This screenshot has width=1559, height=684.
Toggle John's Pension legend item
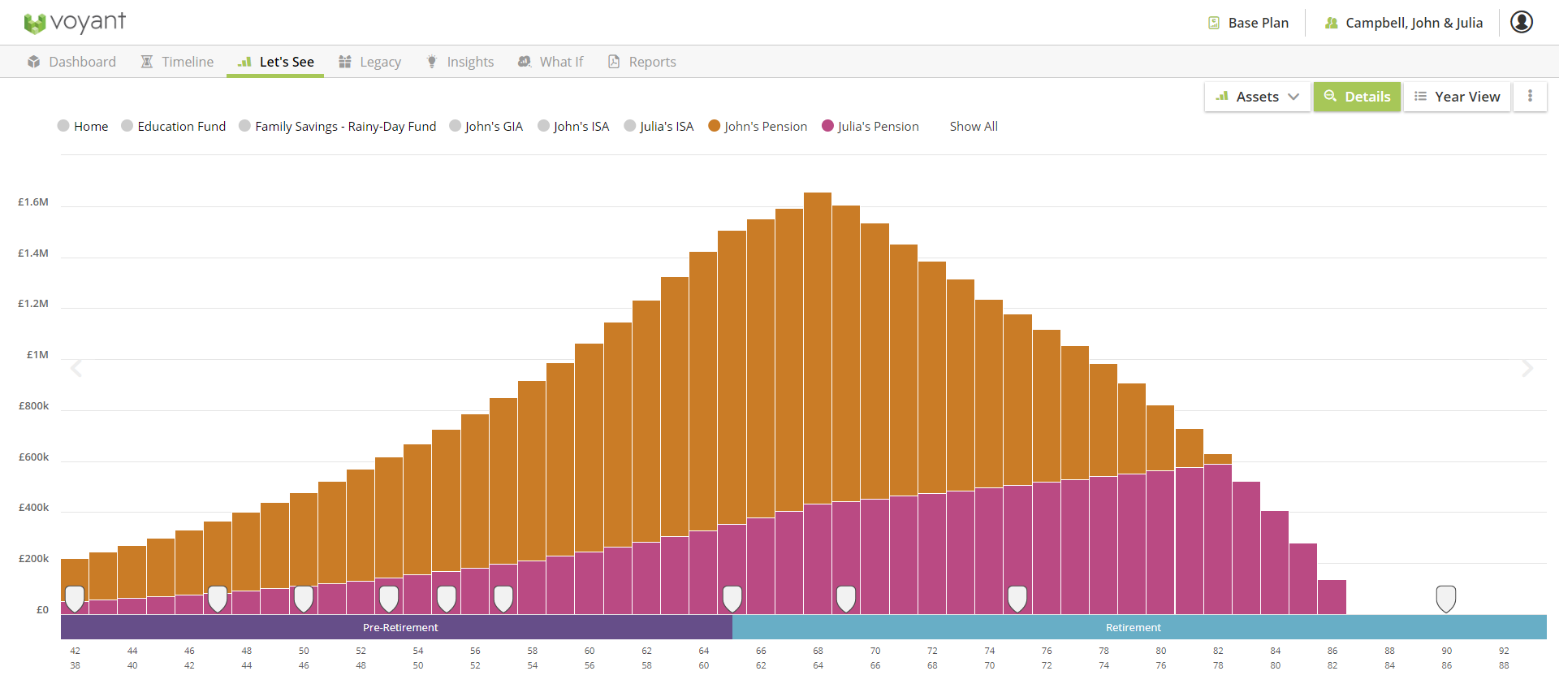[x=757, y=127]
